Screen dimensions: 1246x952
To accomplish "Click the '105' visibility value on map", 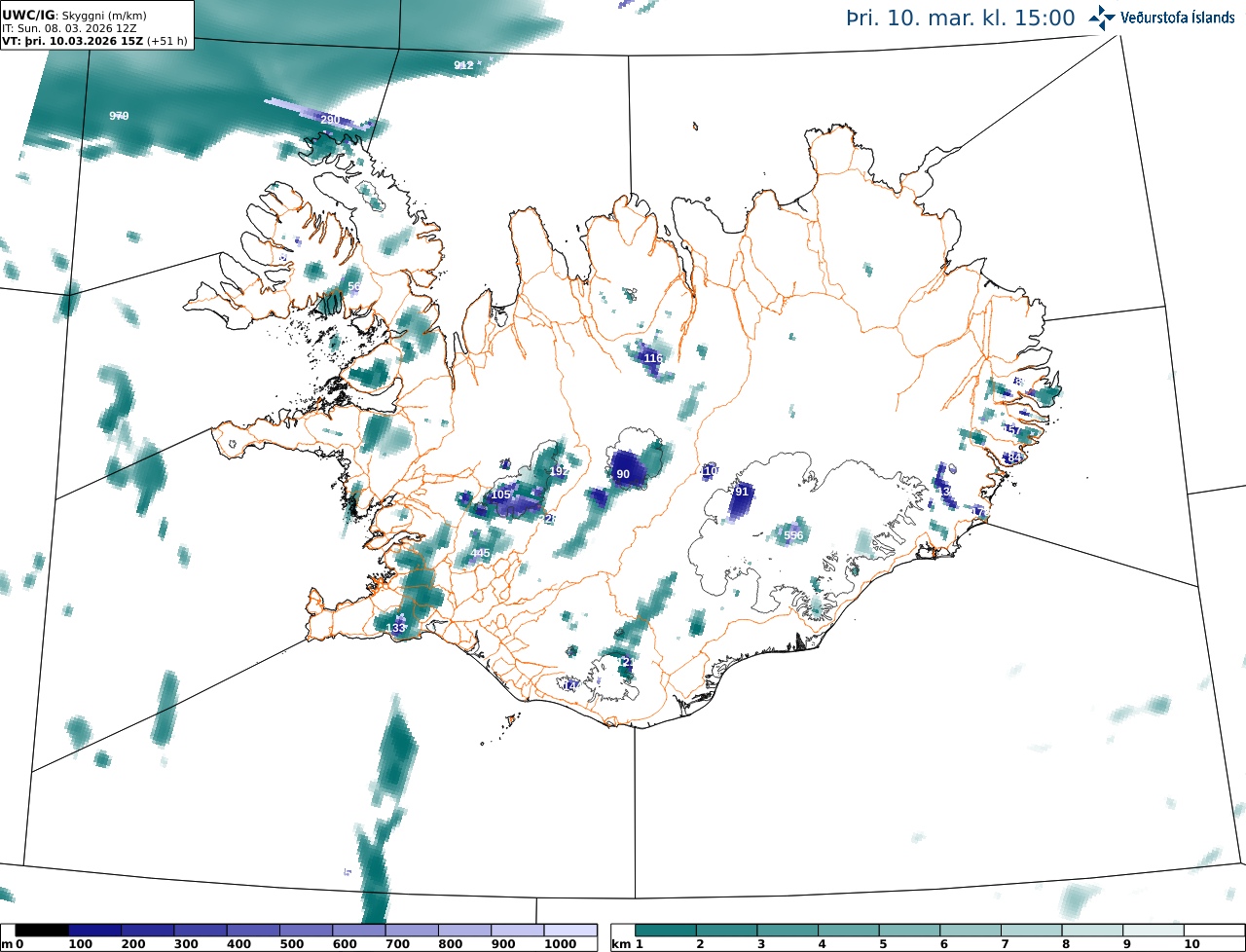I will coord(500,494).
